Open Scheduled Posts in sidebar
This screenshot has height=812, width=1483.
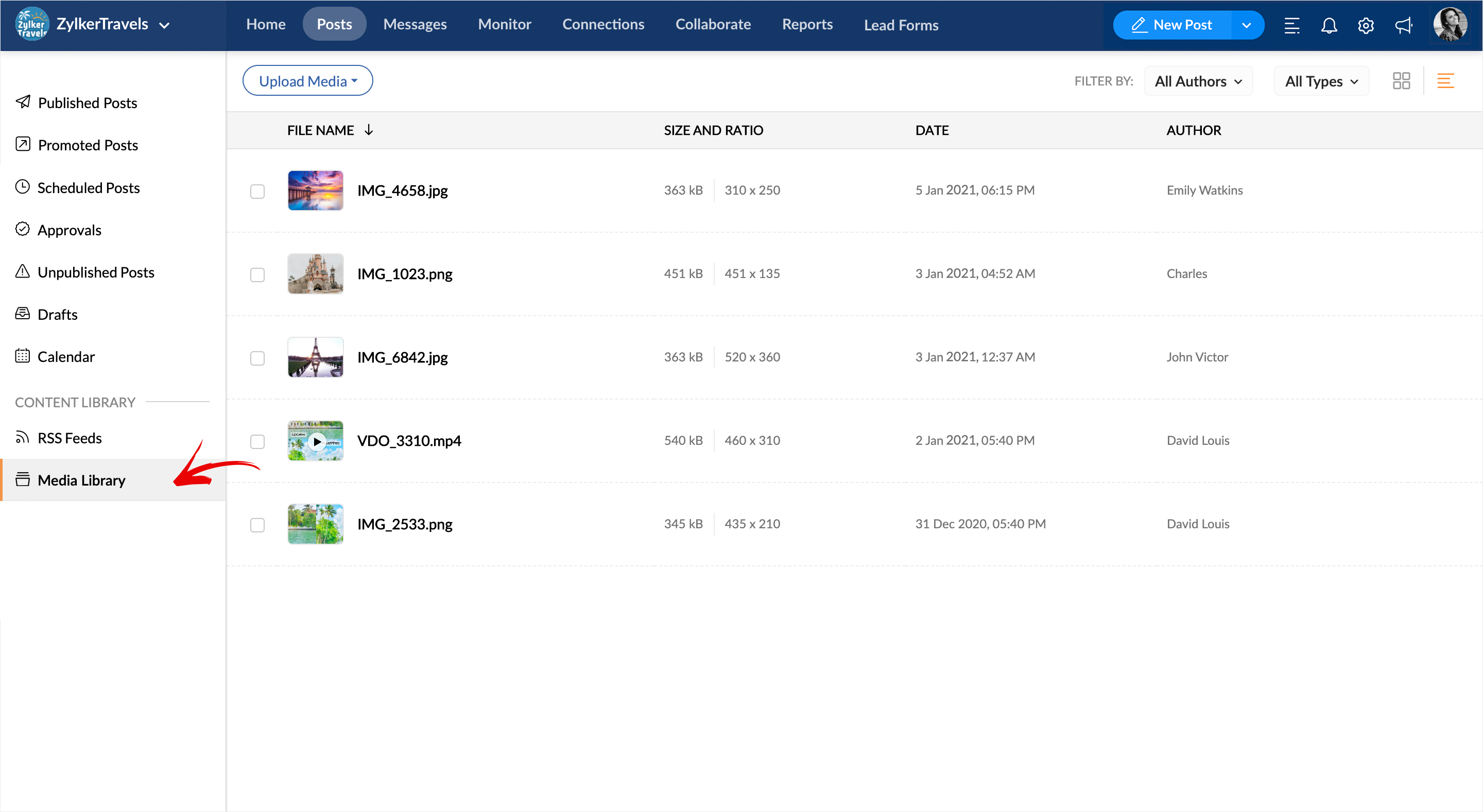point(88,187)
